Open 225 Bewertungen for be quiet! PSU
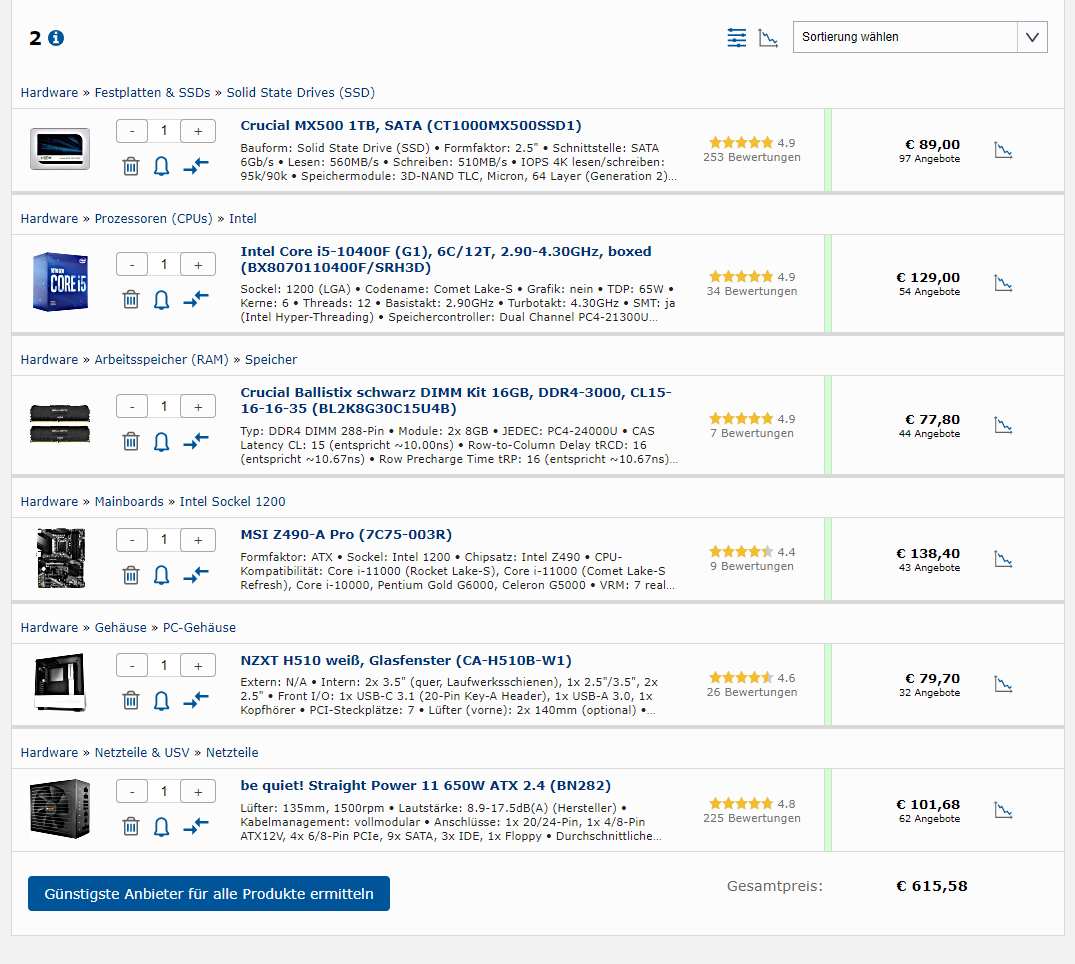The image size is (1075, 964). pyautogui.click(x=751, y=818)
